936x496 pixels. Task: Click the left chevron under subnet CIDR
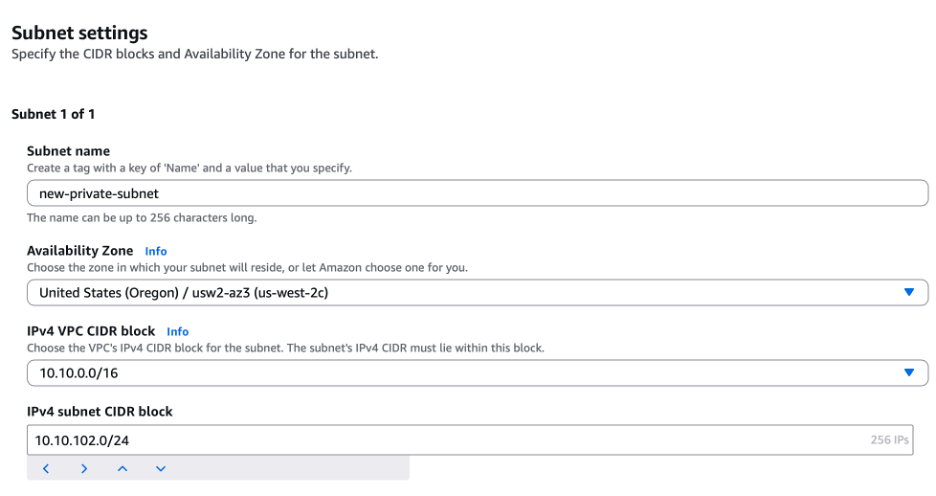[x=46, y=468]
